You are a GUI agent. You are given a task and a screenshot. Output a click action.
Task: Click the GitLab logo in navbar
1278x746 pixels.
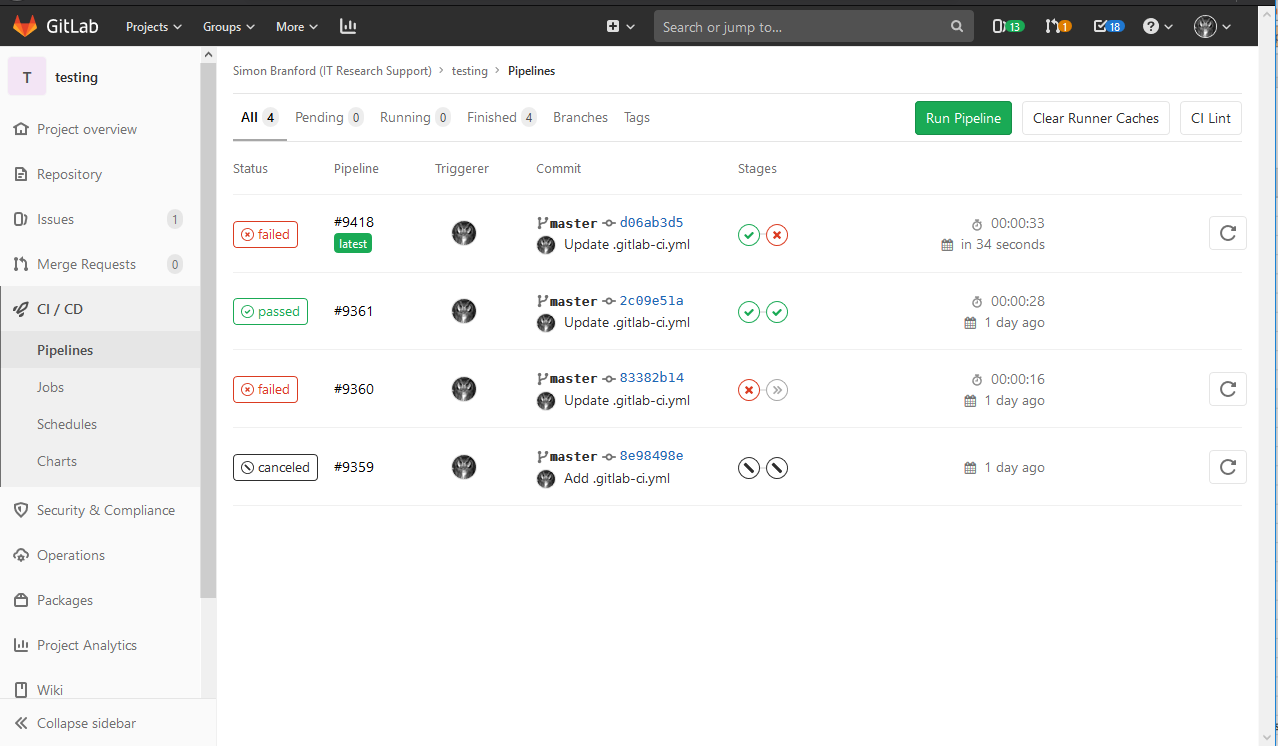pyautogui.click(x=55, y=27)
